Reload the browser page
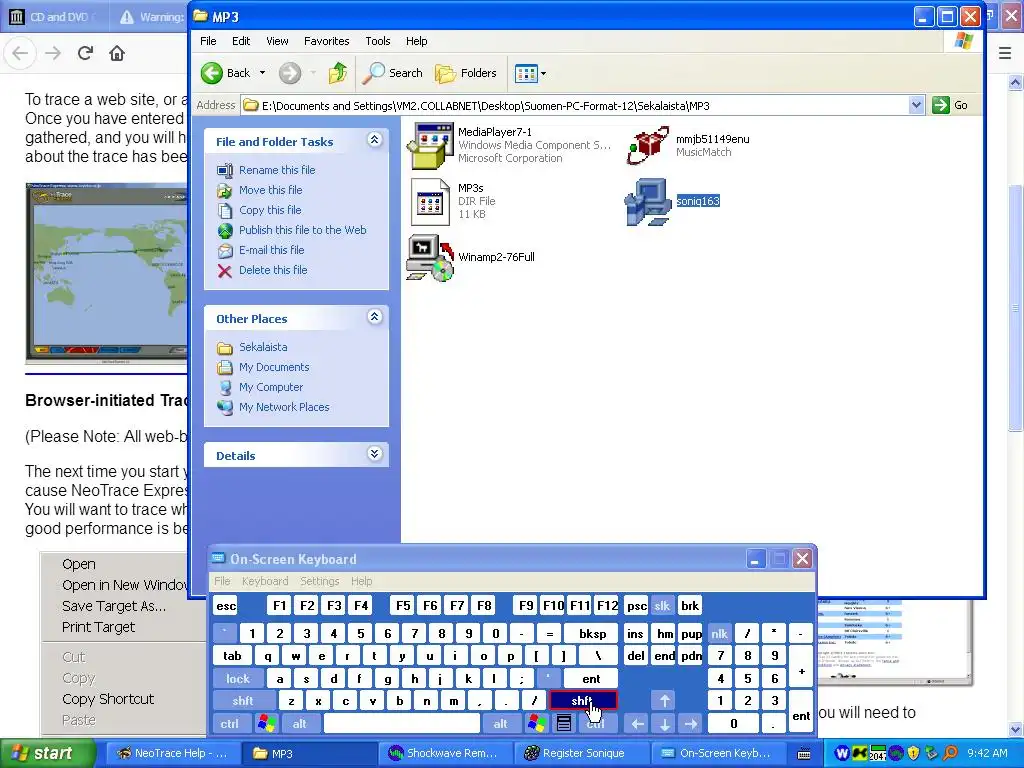This screenshot has height=768, width=1024. (85, 53)
